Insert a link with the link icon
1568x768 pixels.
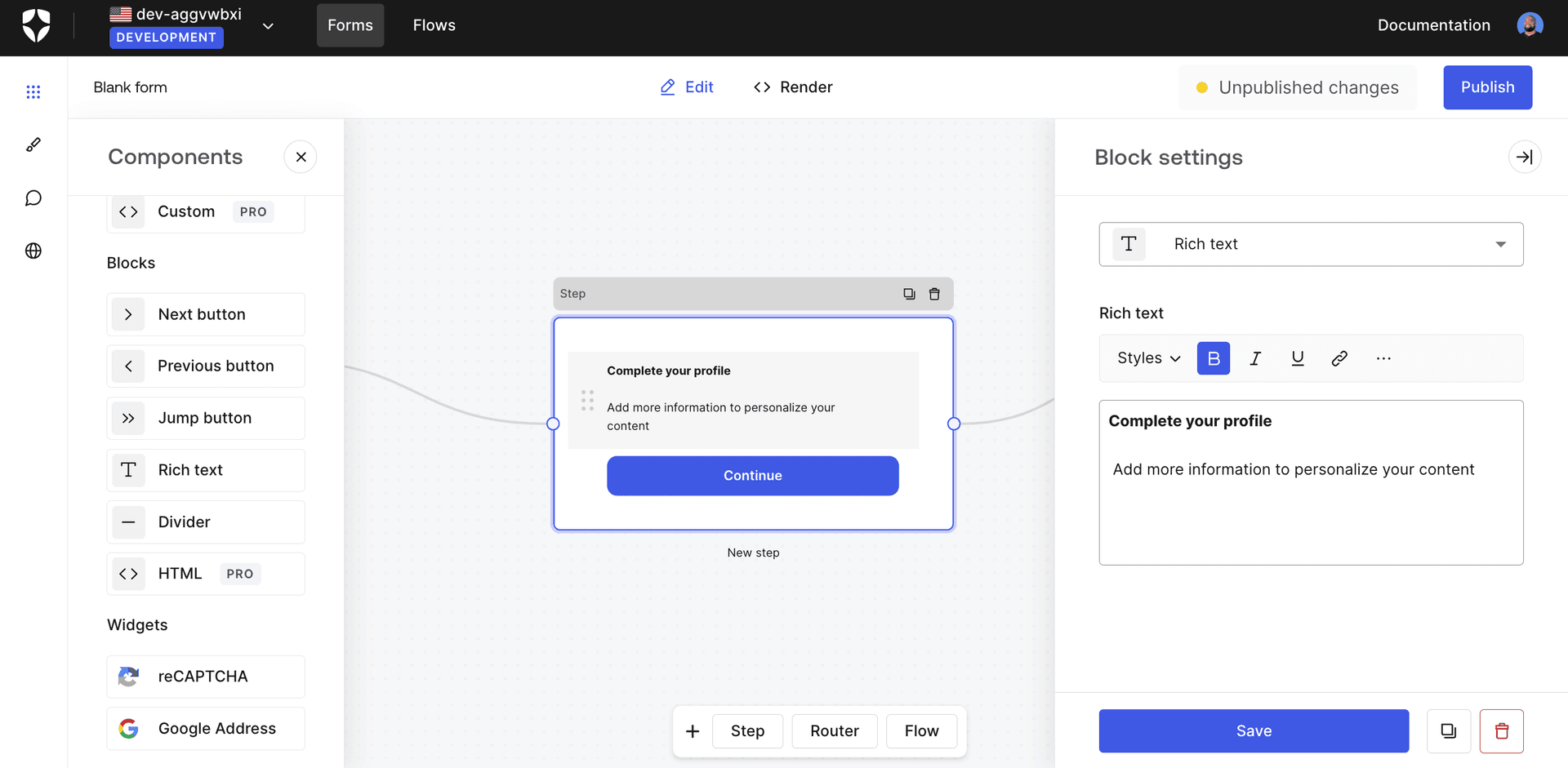point(1339,358)
